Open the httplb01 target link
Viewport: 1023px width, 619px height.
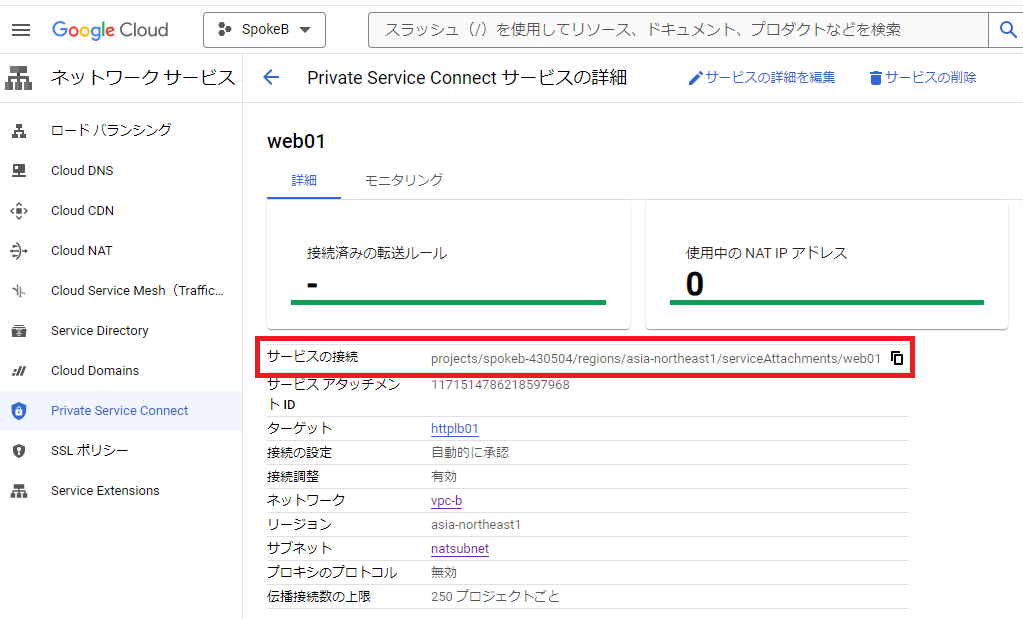pyautogui.click(x=454, y=429)
